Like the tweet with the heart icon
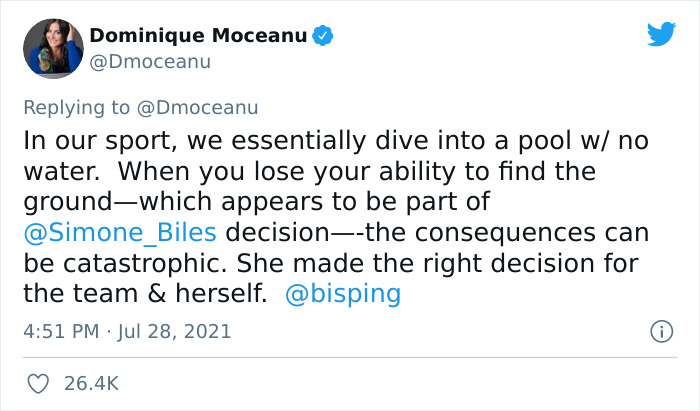700x411 pixels. tap(39, 383)
